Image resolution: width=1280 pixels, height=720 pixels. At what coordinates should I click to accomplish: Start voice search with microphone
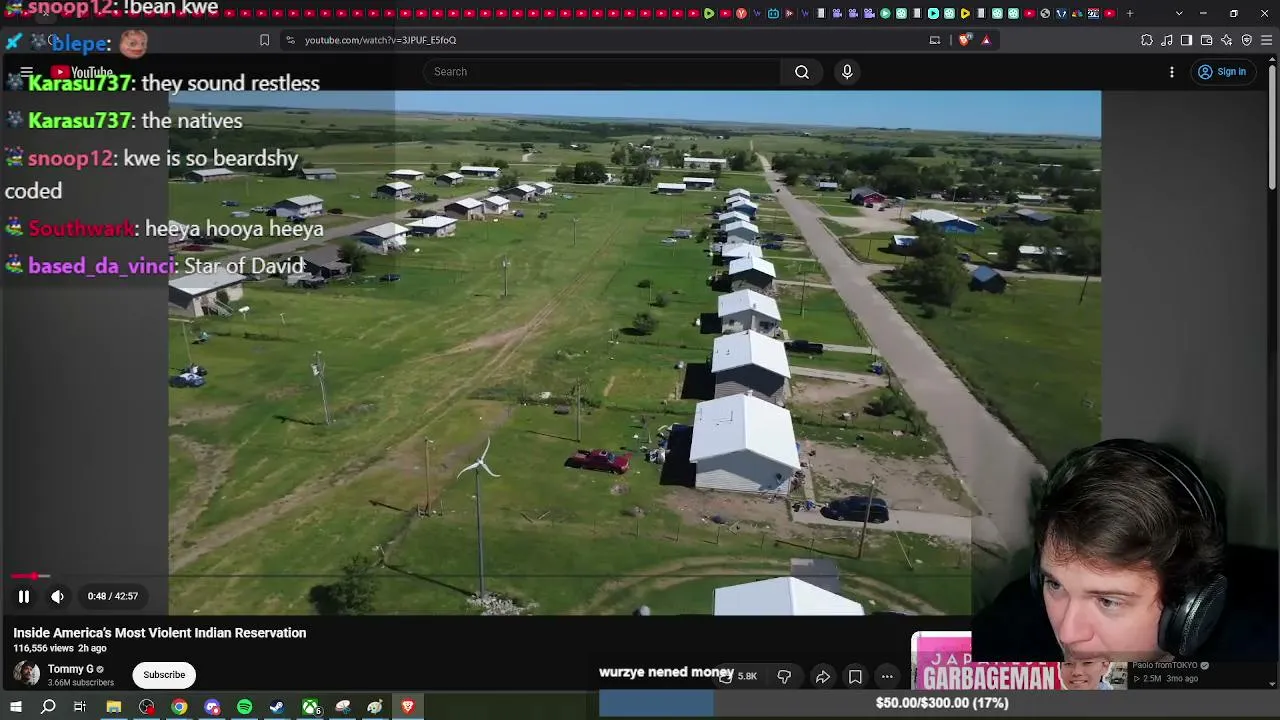(x=847, y=72)
